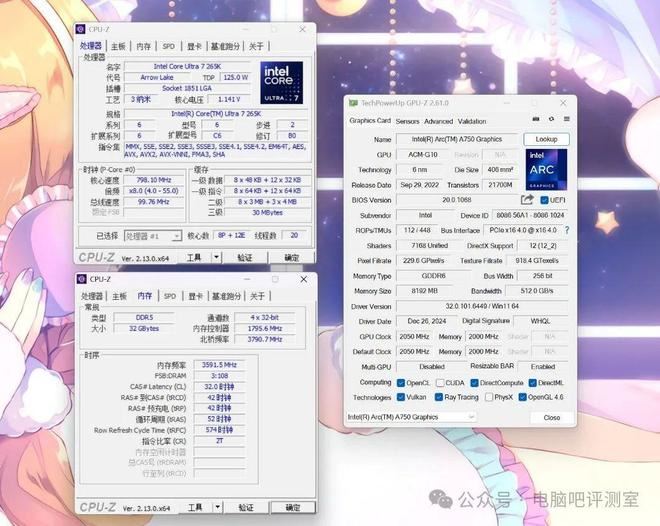Toggle the UEFI checkbox
This screenshot has width=660, height=526.
coord(544,200)
